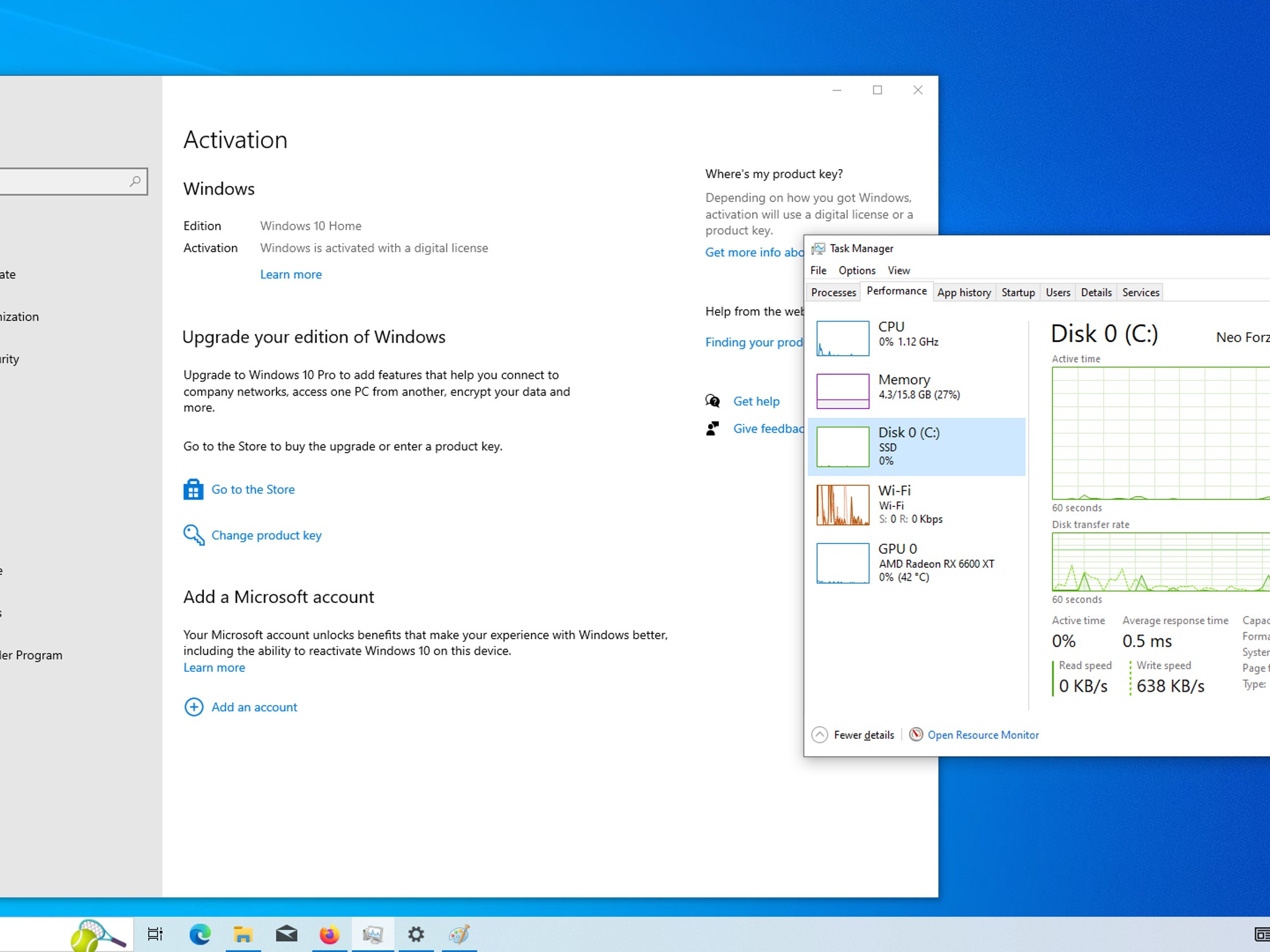Click the Go to the Store link
Screen dimensions: 1270x952
tap(253, 490)
